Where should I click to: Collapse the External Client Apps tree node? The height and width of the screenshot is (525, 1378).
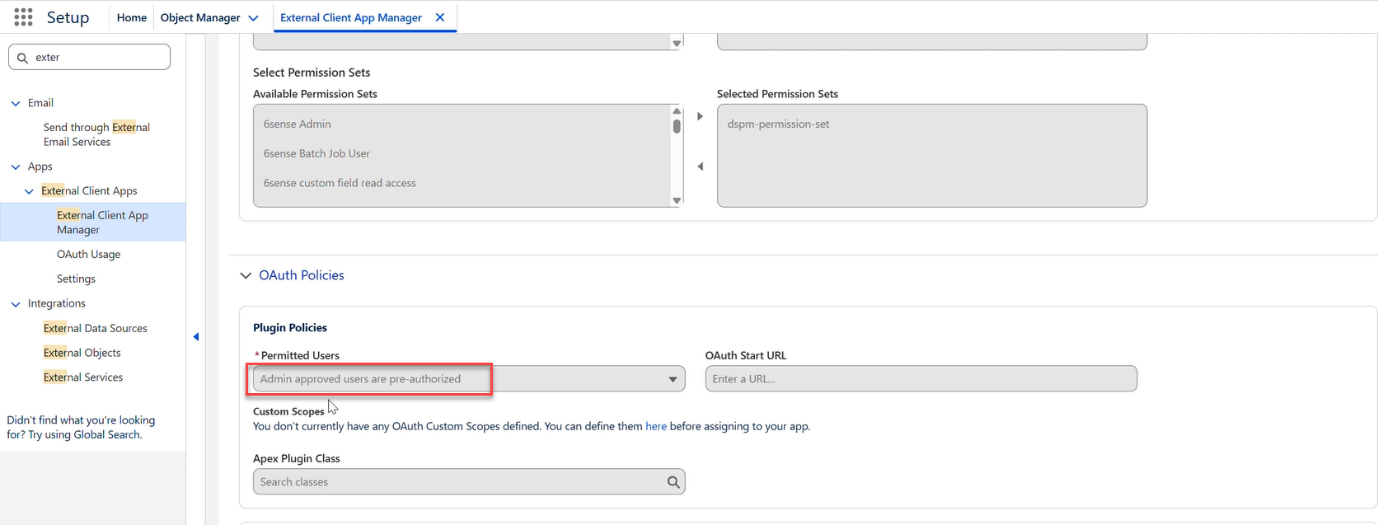point(29,191)
